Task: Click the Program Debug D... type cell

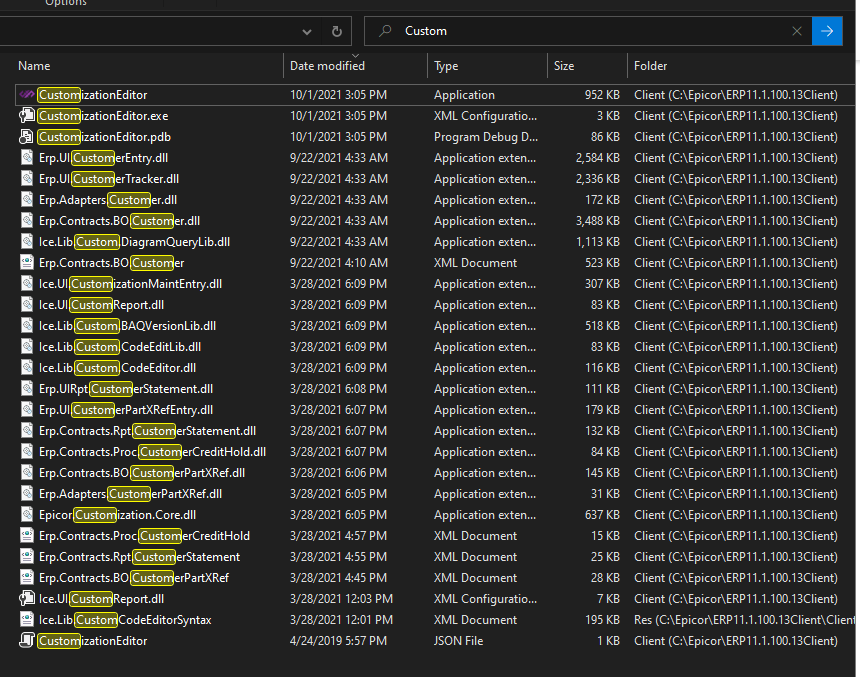Action: pyautogui.click(x=486, y=137)
